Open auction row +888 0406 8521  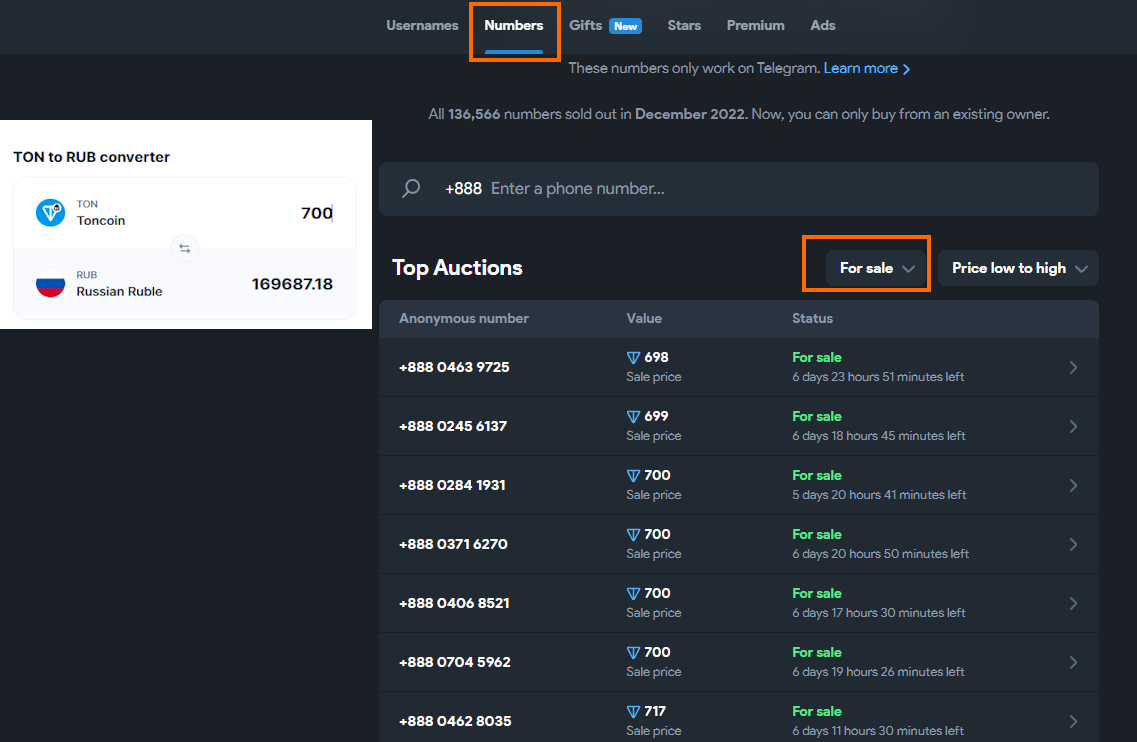pyautogui.click(x=739, y=603)
